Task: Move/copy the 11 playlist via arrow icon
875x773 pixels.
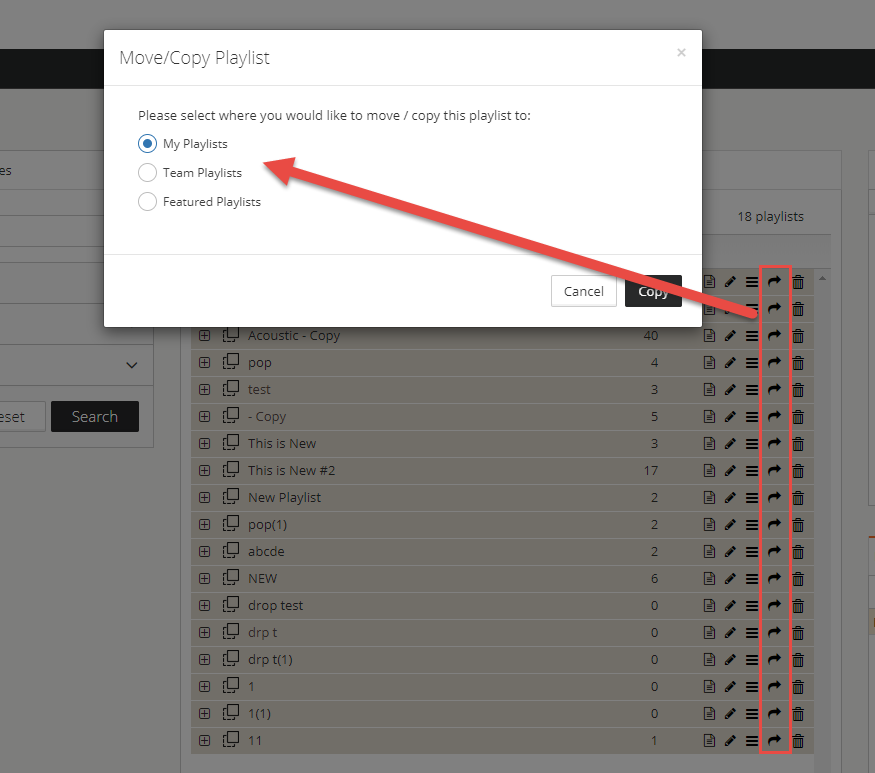Action: pos(774,740)
